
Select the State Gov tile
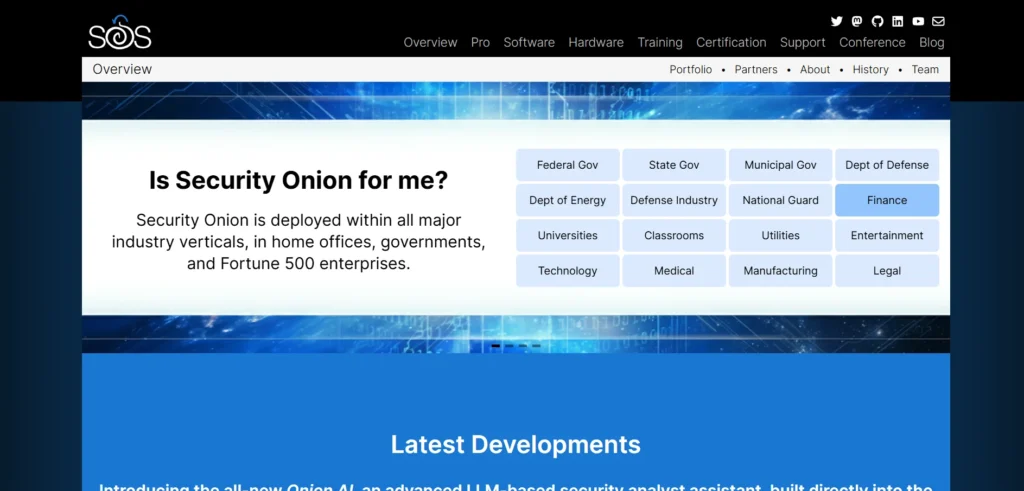tap(674, 165)
